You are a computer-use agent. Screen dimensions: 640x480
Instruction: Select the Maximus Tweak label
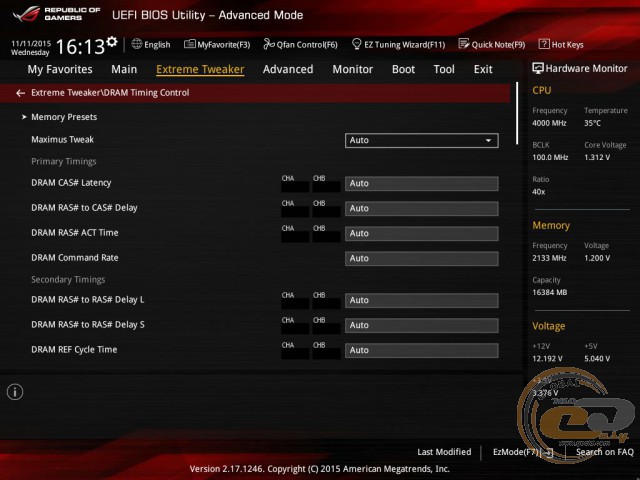tap(62, 140)
